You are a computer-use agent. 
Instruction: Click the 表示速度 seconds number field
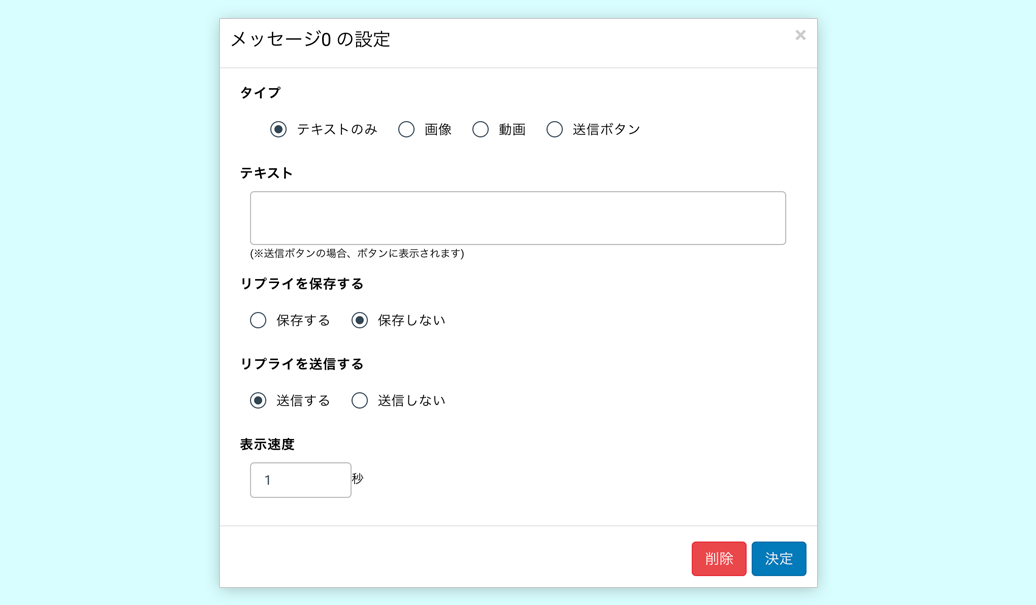[x=300, y=480]
